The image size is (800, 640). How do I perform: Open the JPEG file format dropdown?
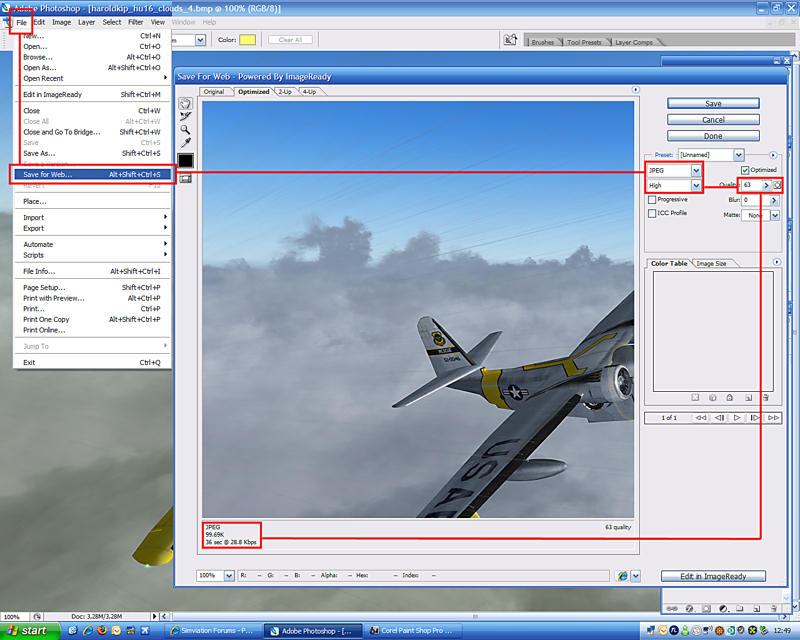[696, 171]
